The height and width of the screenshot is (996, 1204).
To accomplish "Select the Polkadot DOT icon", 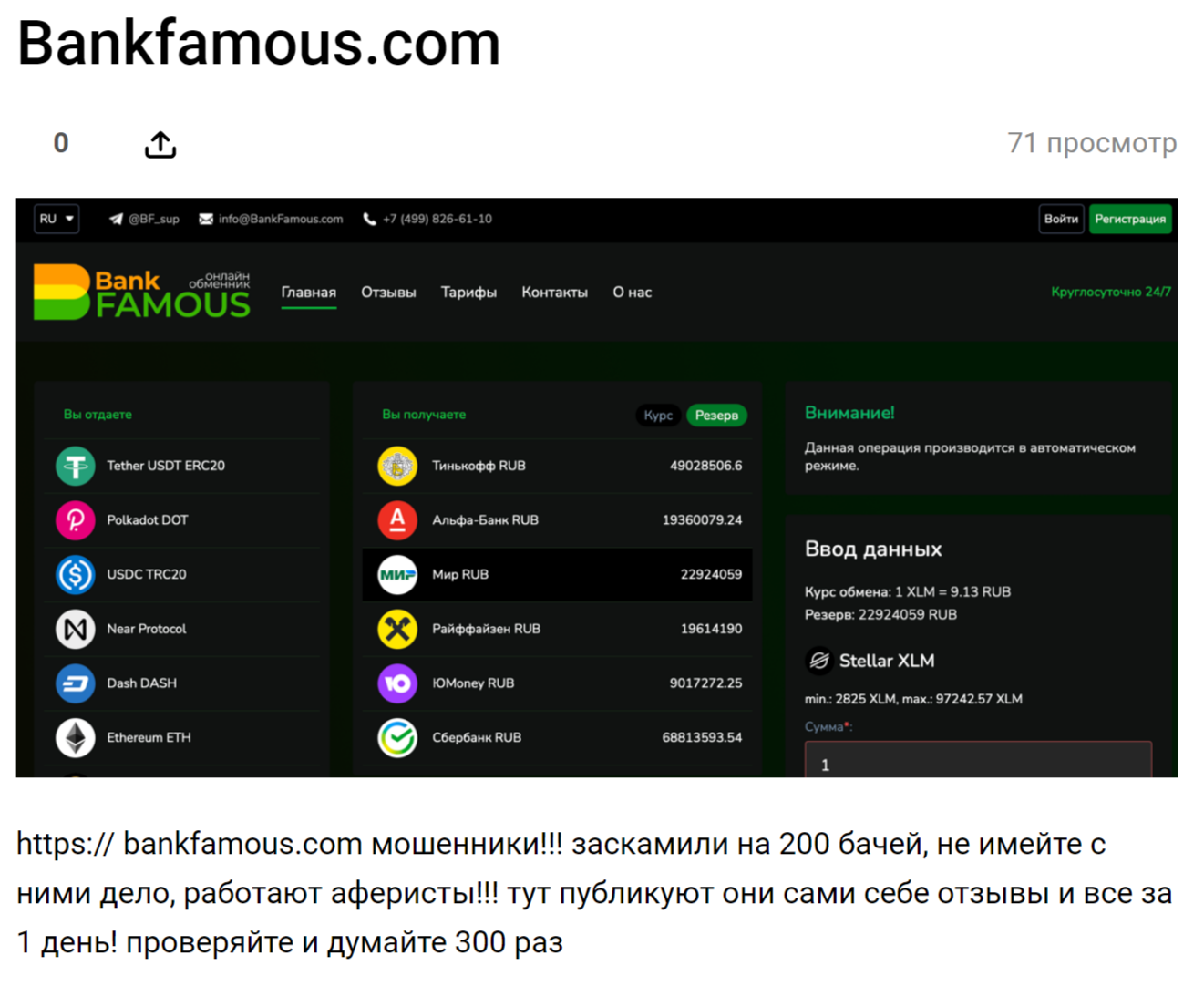I will click(x=76, y=520).
